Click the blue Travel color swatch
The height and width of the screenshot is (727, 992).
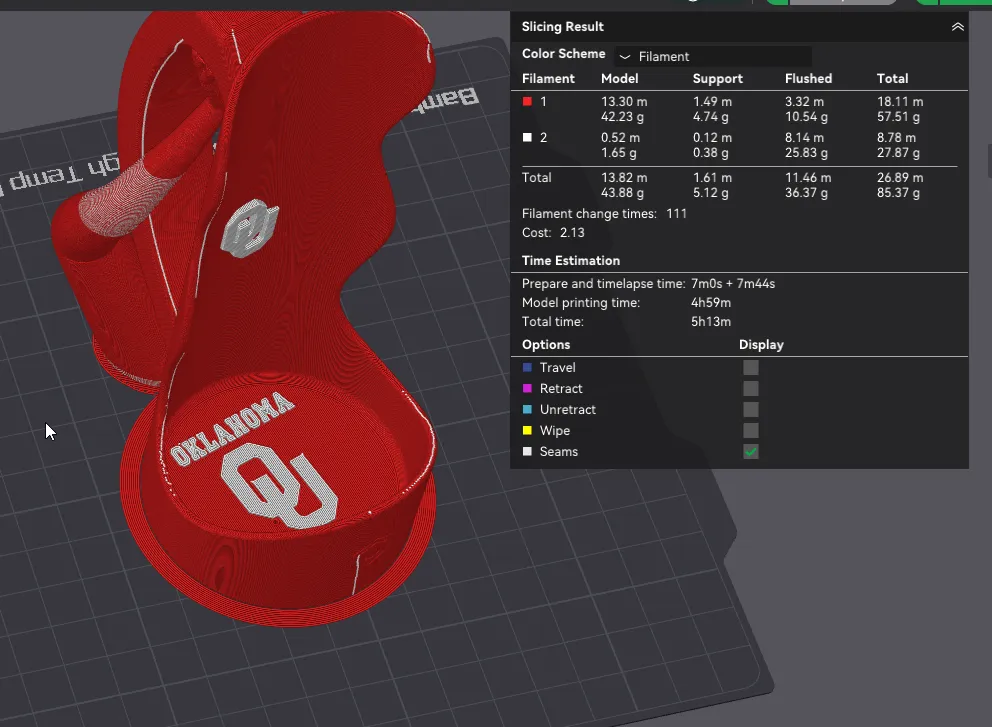click(527, 367)
